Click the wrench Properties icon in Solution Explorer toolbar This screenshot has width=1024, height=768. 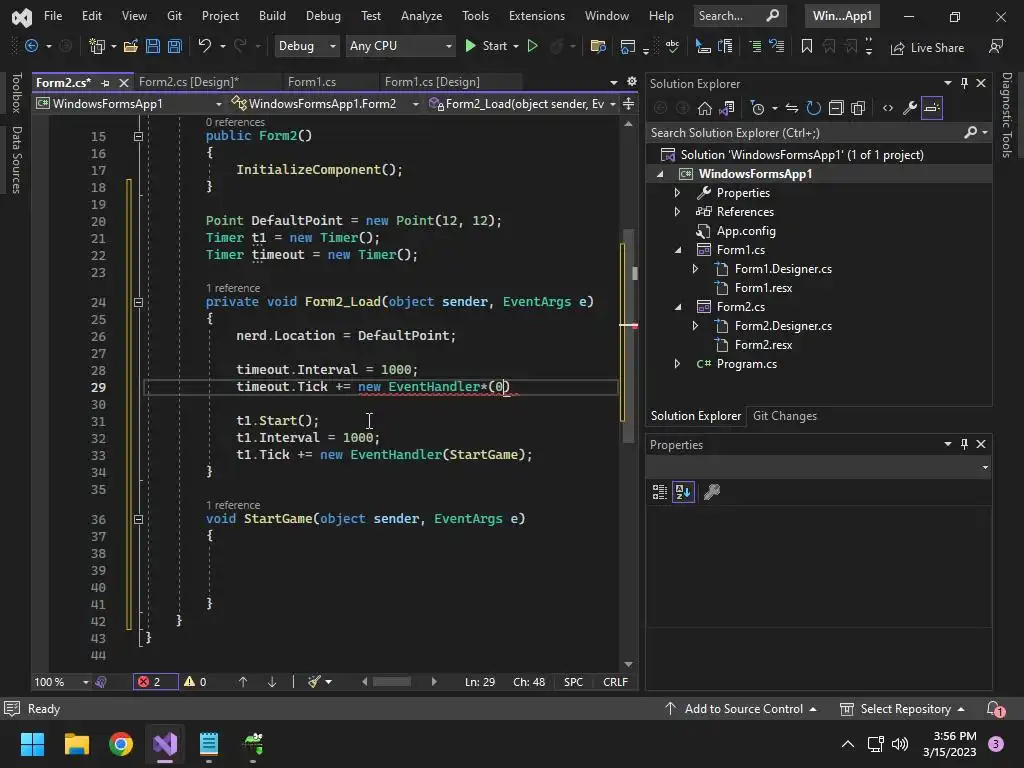[x=909, y=108]
